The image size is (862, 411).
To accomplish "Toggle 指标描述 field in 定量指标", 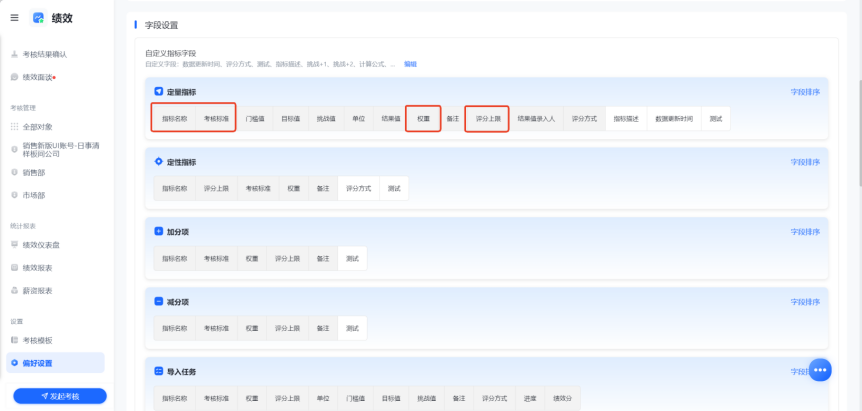I will pyautogui.click(x=626, y=119).
